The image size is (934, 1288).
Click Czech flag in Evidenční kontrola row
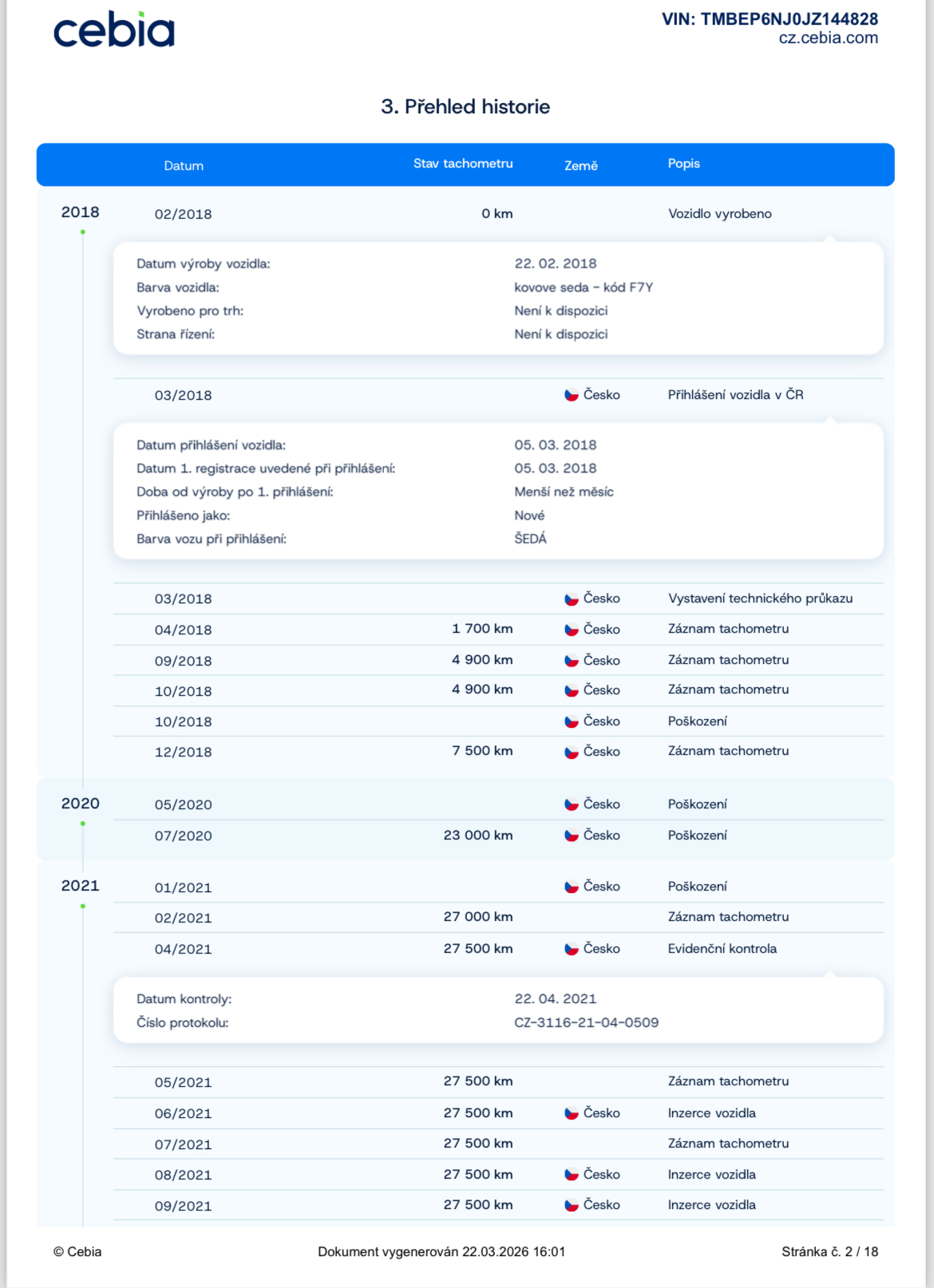pyautogui.click(x=572, y=949)
